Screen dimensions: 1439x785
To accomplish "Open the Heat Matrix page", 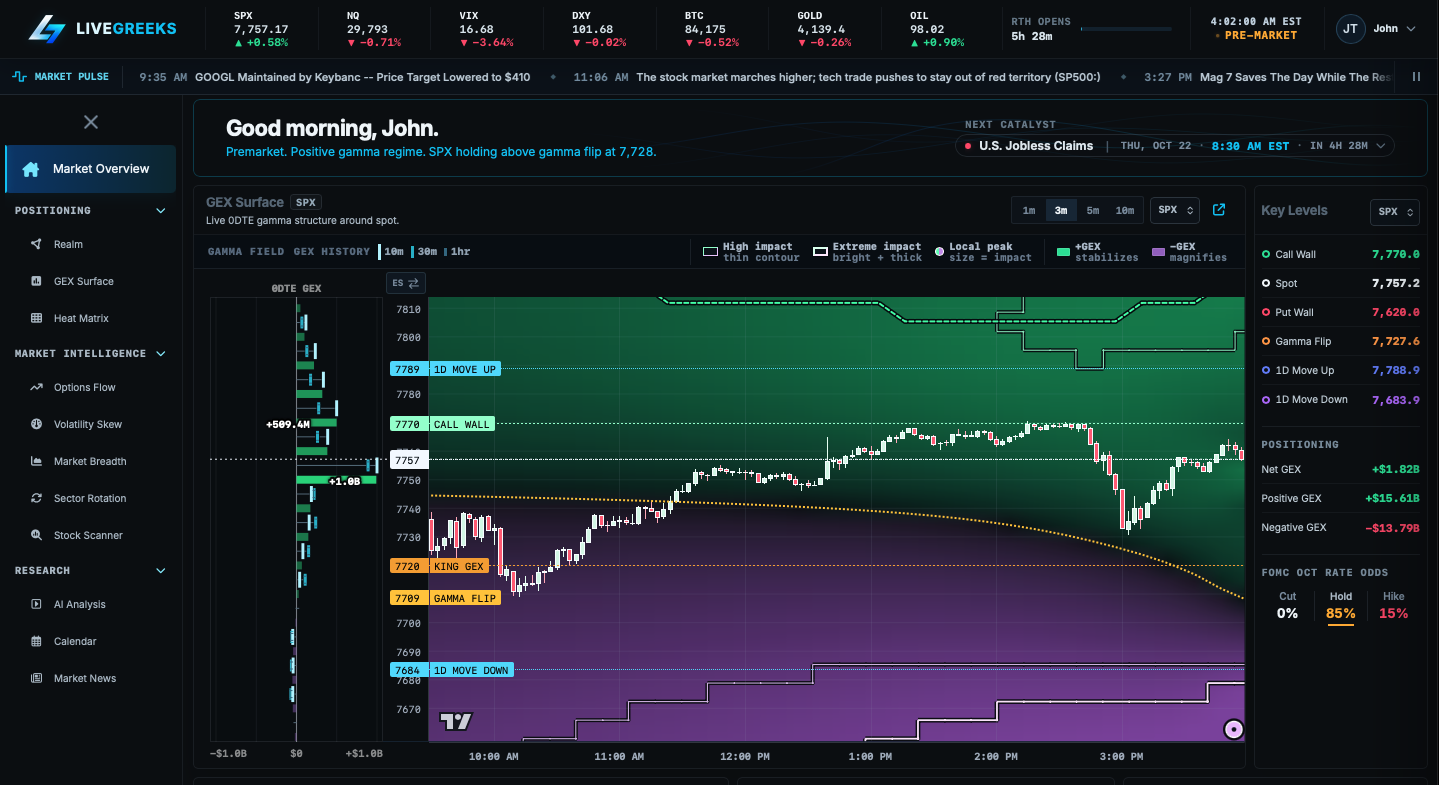I will (x=81, y=318).
